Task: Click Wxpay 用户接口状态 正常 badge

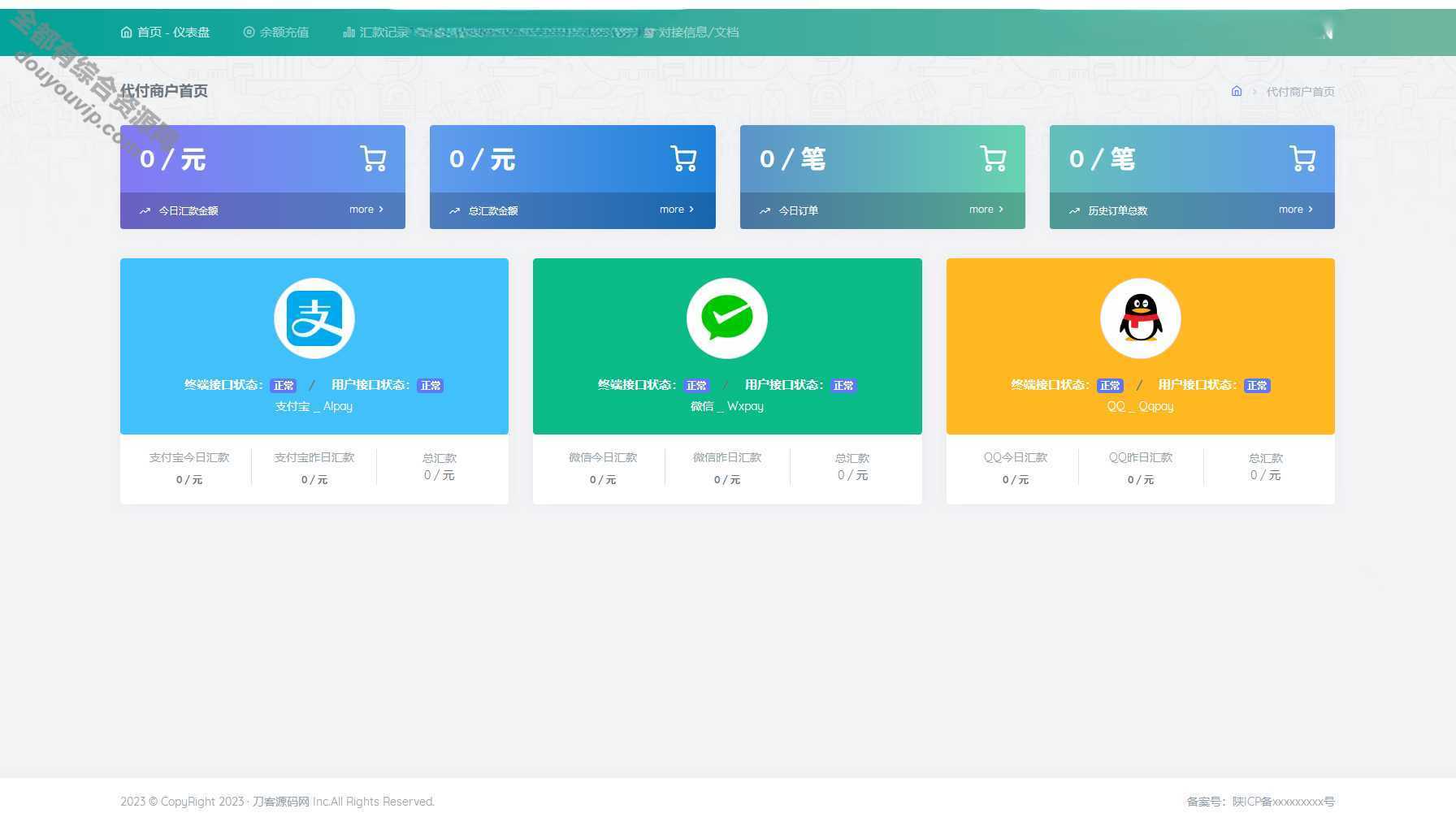Action: [x=843, y=386]
